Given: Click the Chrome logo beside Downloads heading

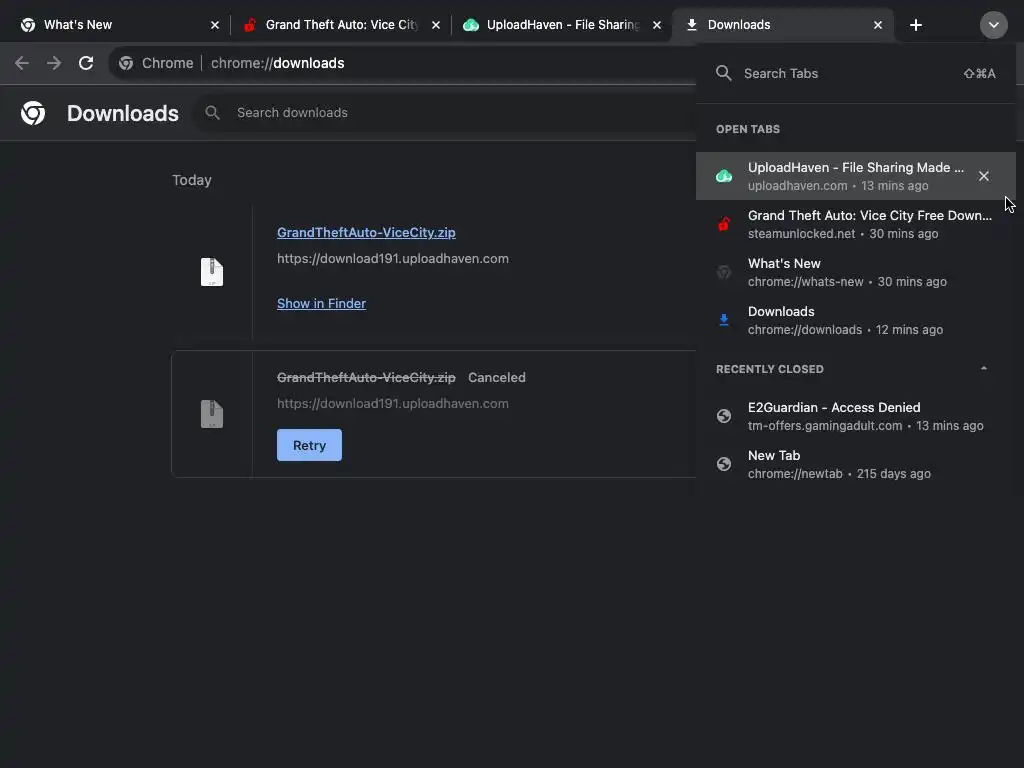Looking at the screenshot, I should point(33,113).
